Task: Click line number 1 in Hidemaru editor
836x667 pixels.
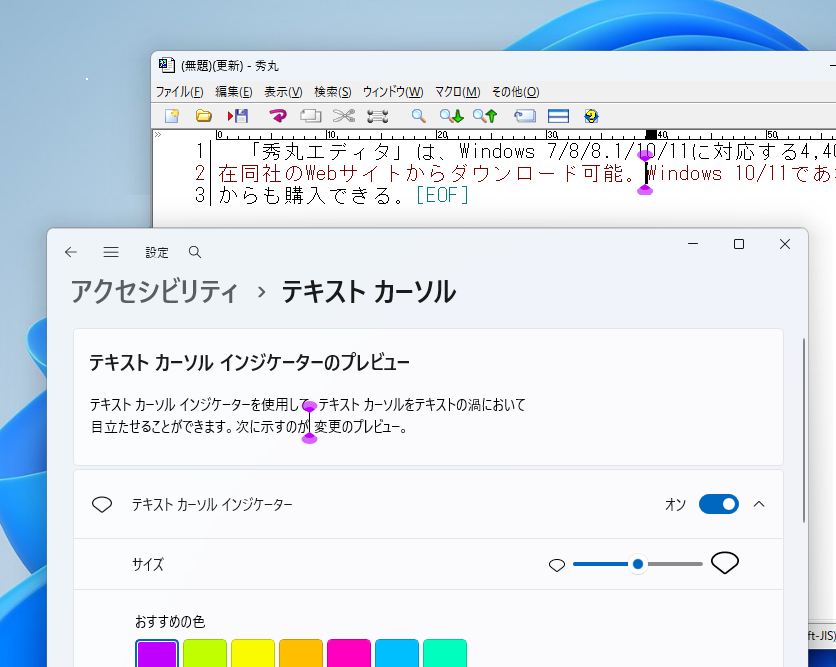Action: (x=199, y=151)
